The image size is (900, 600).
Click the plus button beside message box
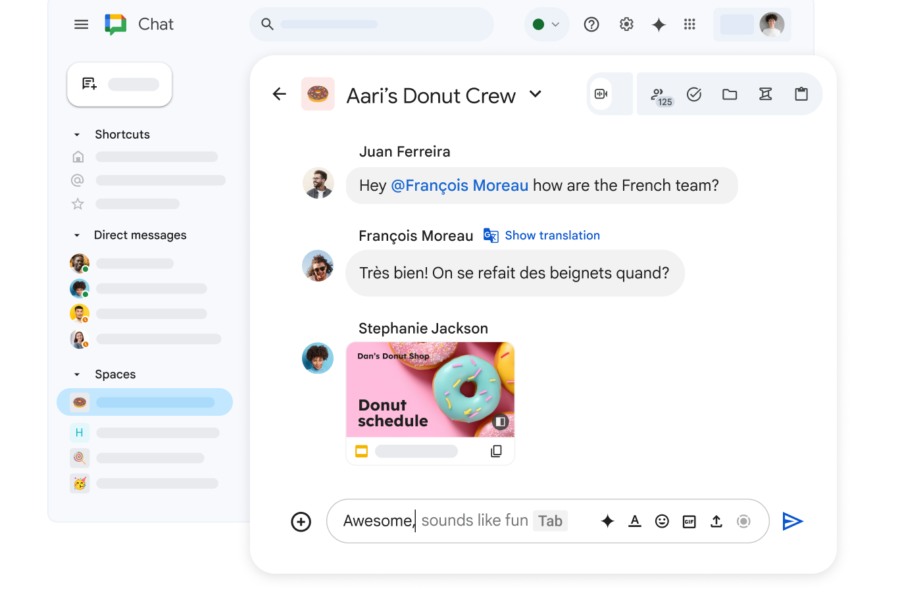pyautogui.click(x=301, y=521)
